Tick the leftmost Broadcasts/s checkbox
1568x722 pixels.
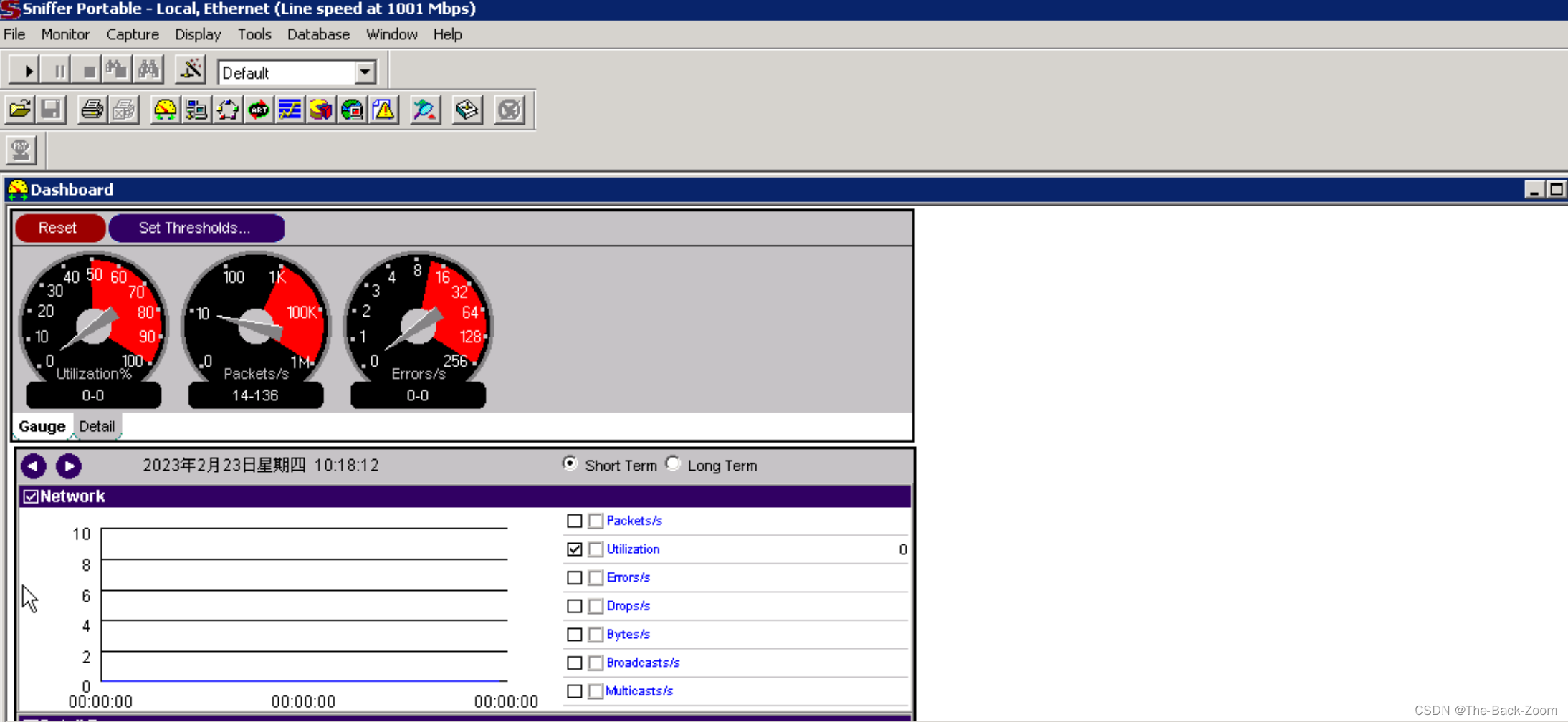(575, 663)
